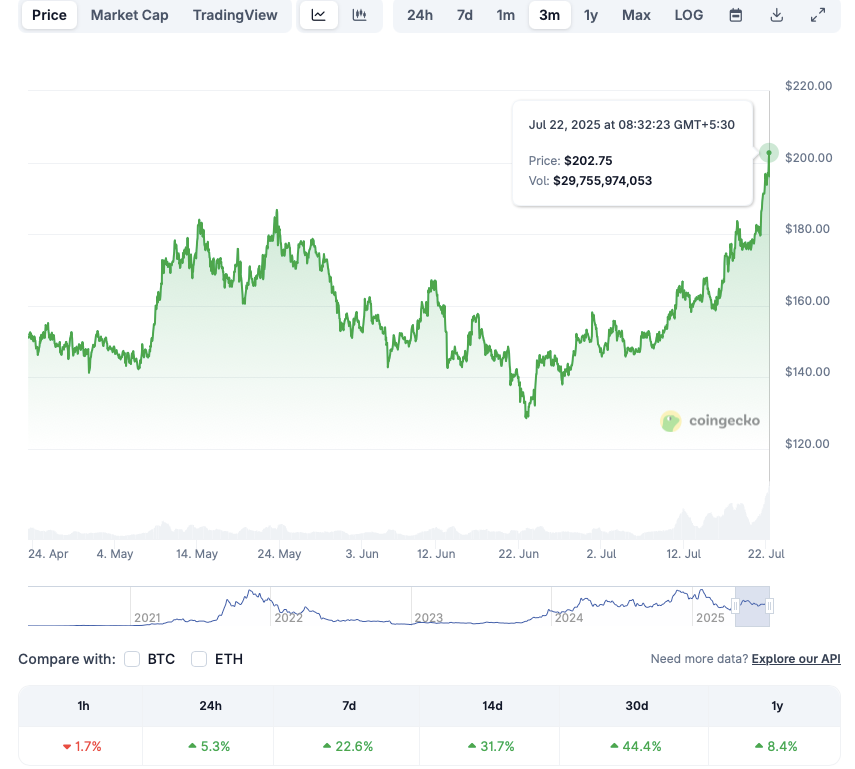855x769 pixels.
Task: Click the $220.00 y-axis label
Action: (809, 86)
